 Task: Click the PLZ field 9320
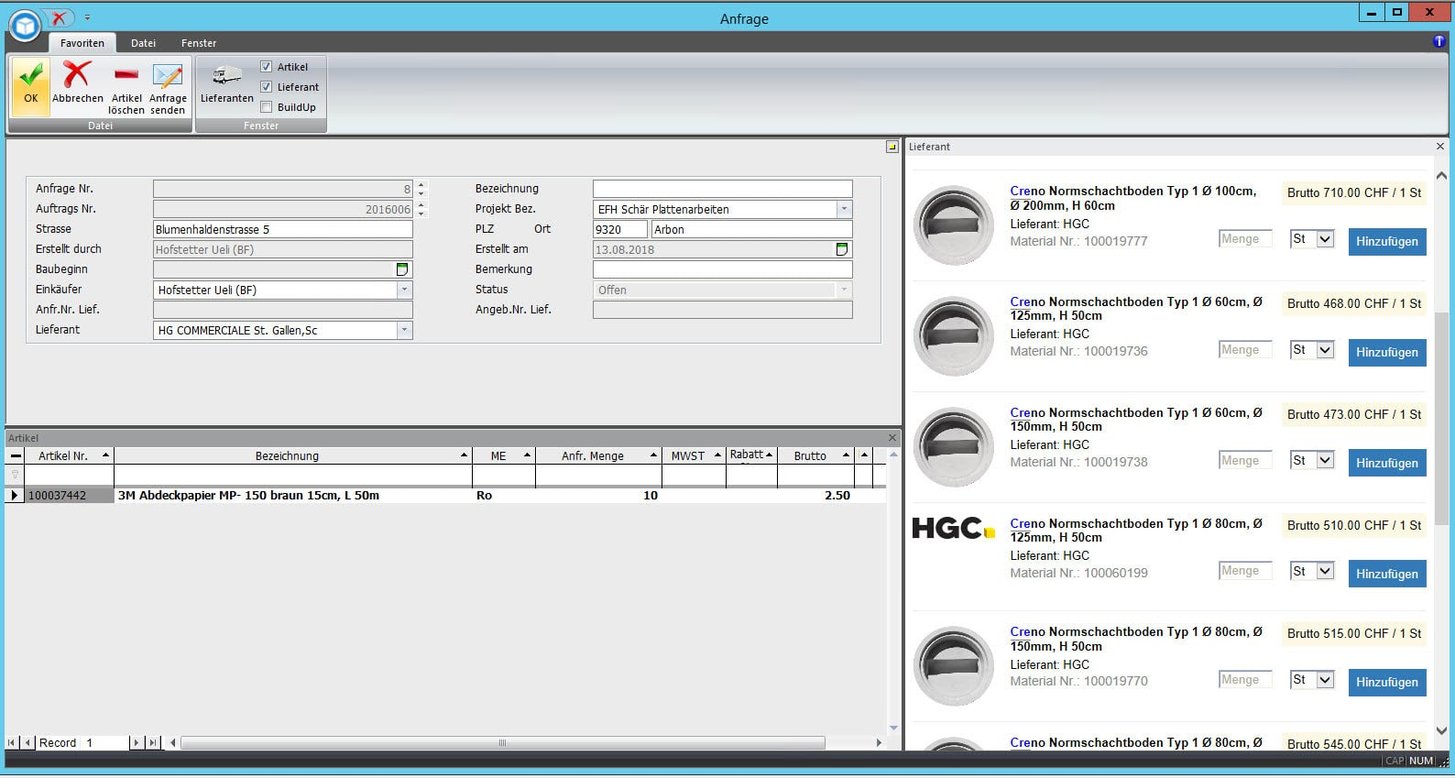pos(620,230)
